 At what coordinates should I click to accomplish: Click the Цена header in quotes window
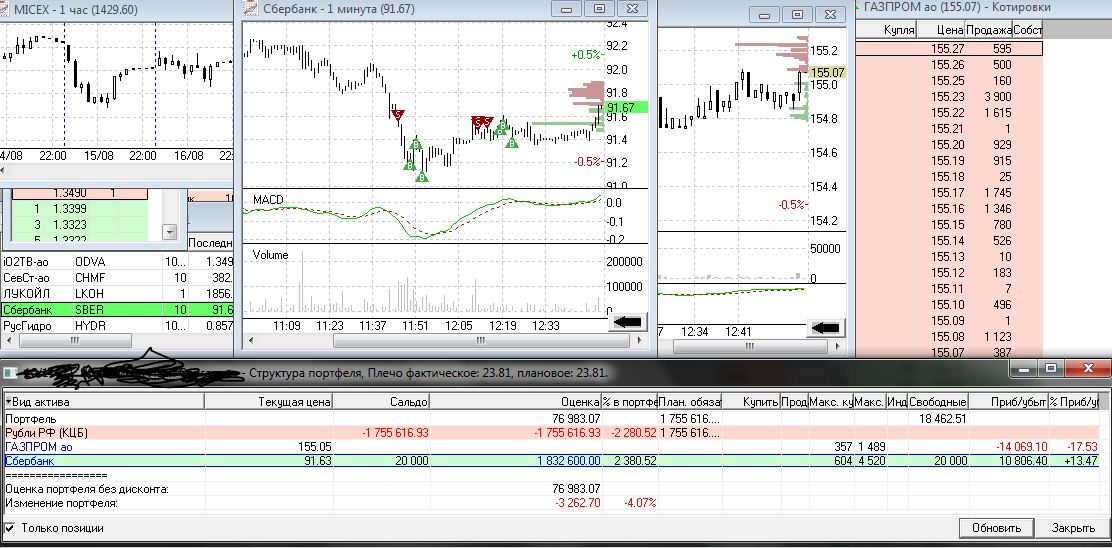click(941, 30)
